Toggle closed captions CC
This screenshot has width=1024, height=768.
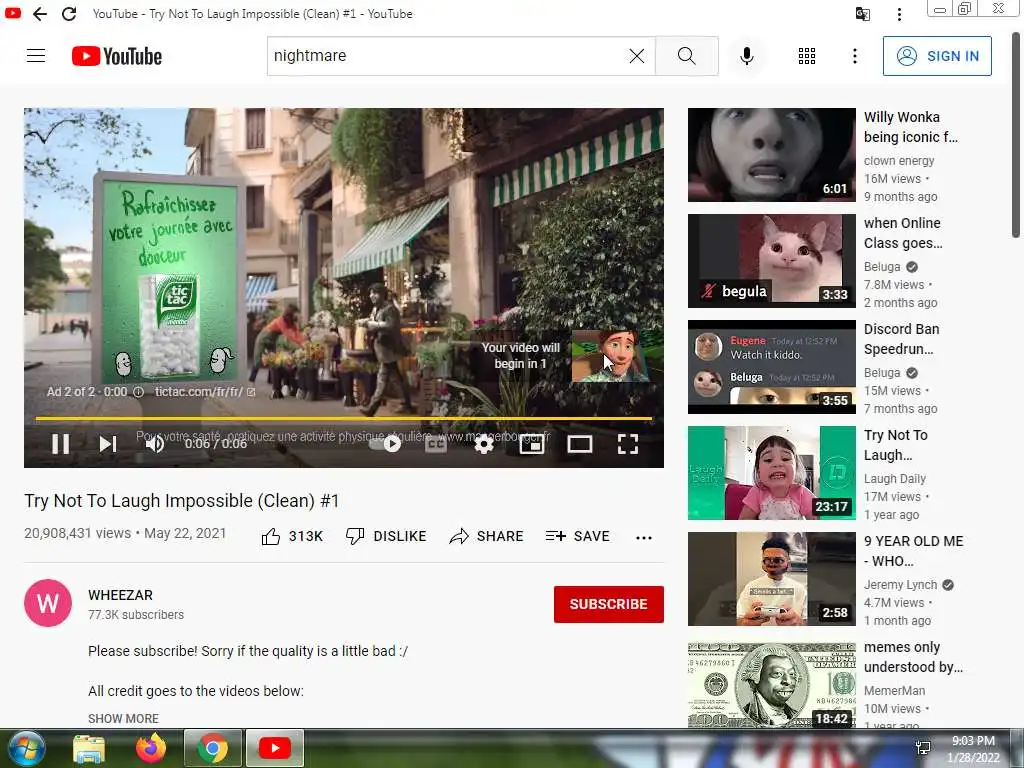tap(436, 444)
